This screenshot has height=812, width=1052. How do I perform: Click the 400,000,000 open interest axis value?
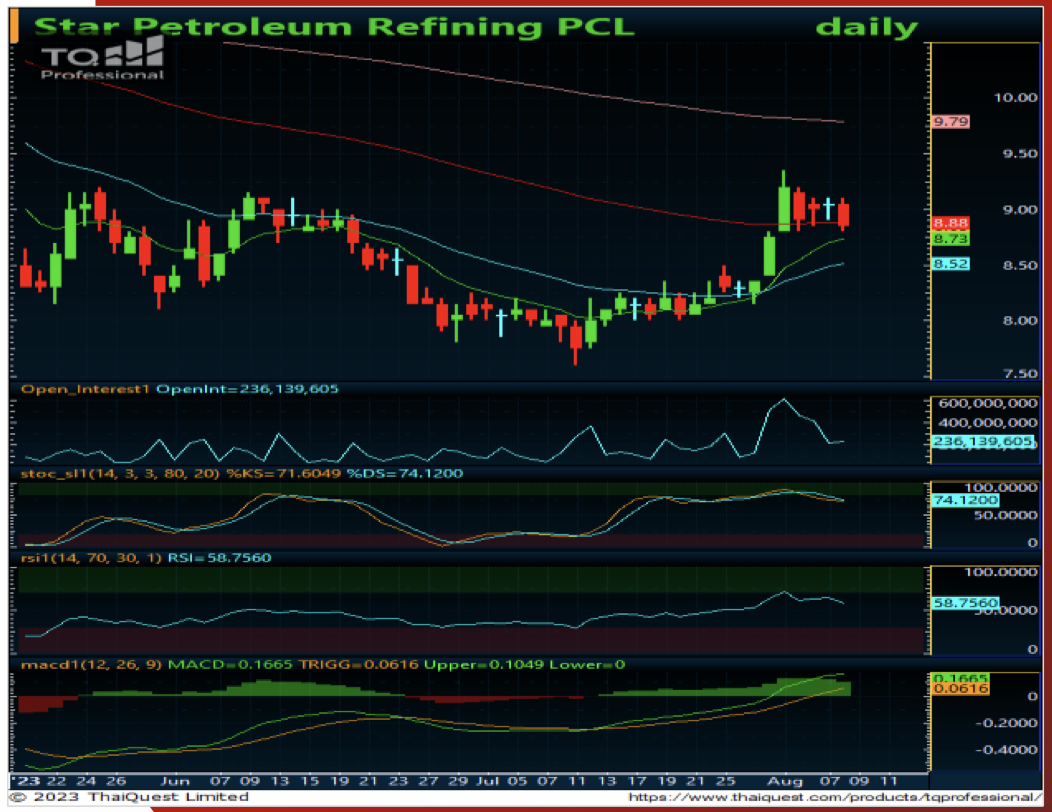point(988,423)
